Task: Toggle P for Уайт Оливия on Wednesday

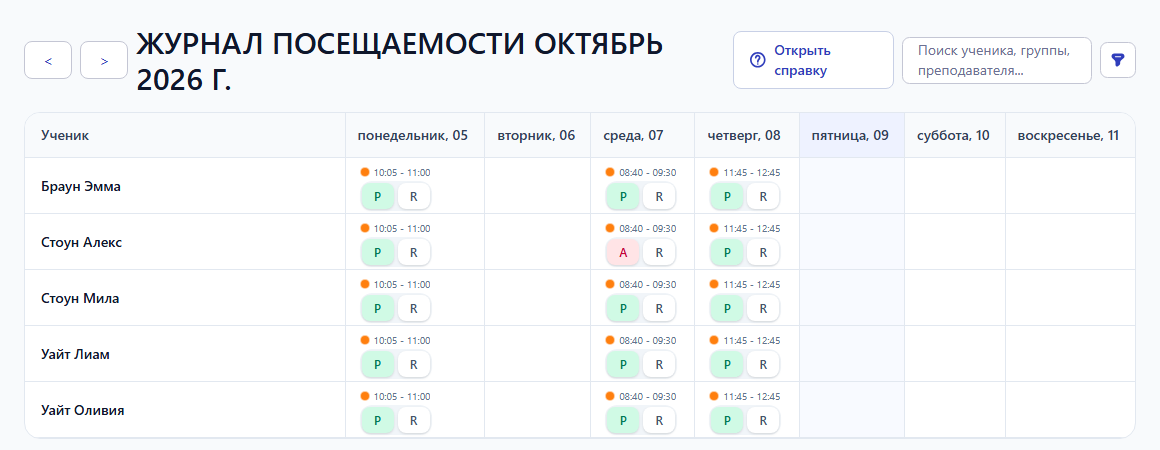Action: (623, 420)
